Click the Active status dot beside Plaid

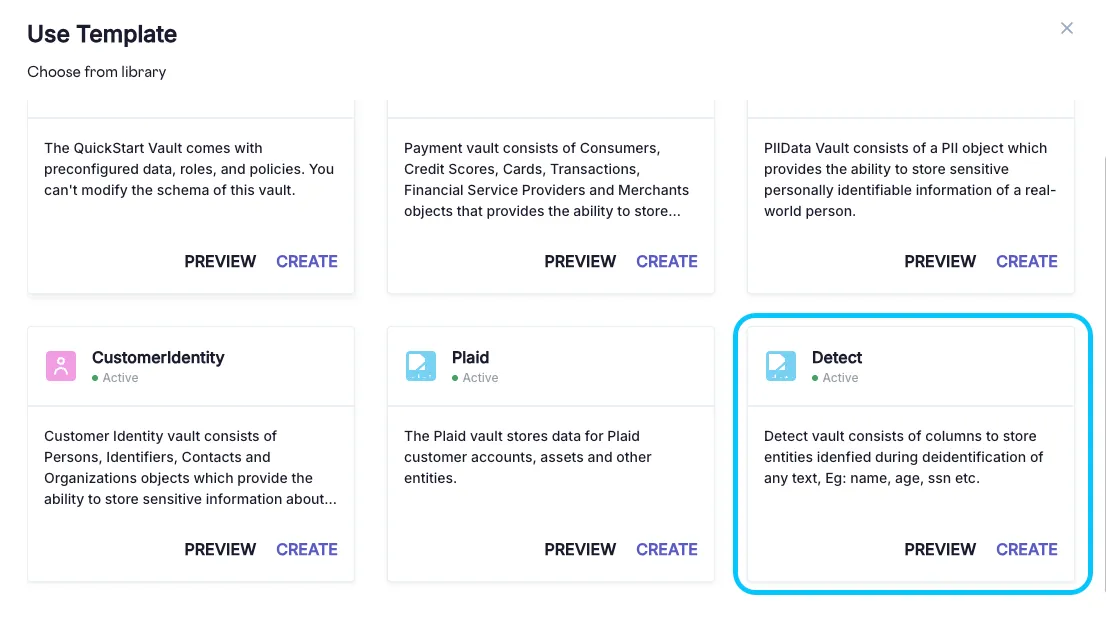[456, 378]
